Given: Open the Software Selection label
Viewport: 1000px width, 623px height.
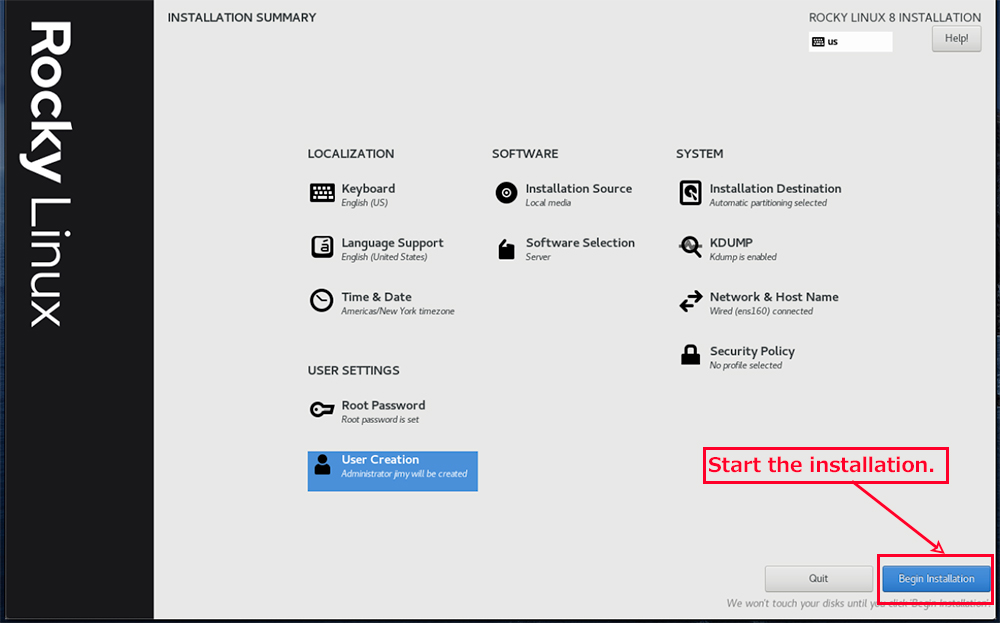Looking at the screenshot, I should click(580, 243).
